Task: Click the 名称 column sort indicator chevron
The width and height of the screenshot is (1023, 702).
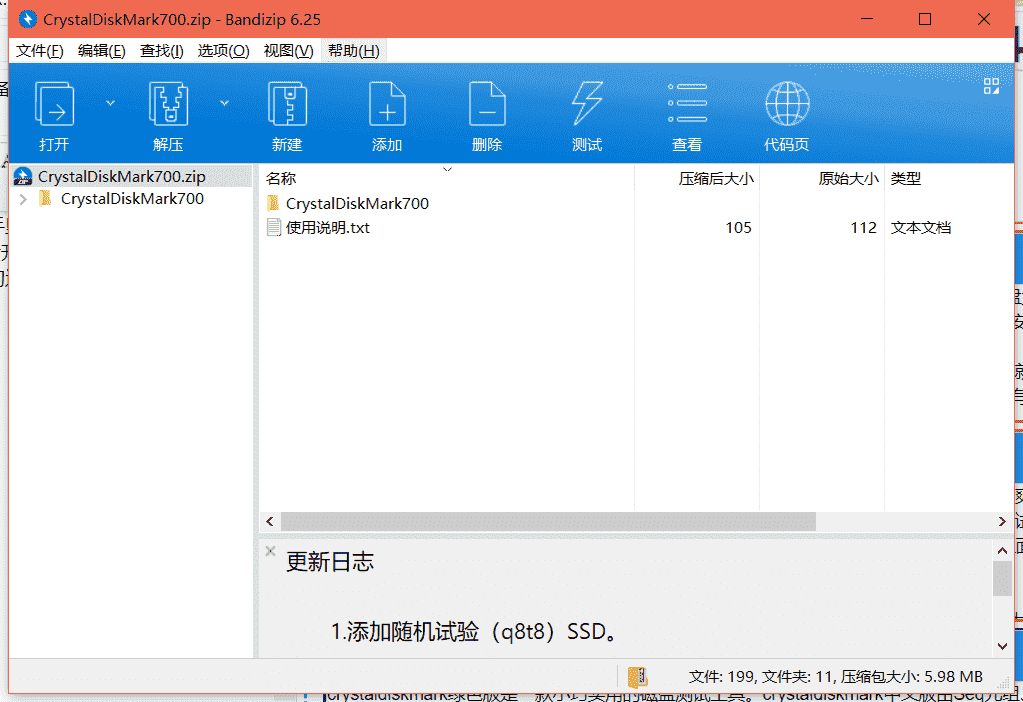Action: [x=447, y=170]
